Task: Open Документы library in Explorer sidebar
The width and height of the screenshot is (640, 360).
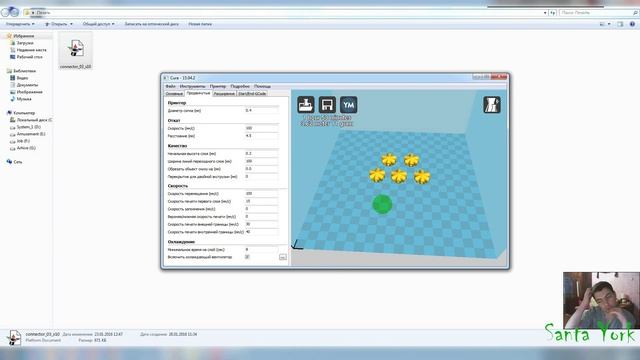Action: 27,85
